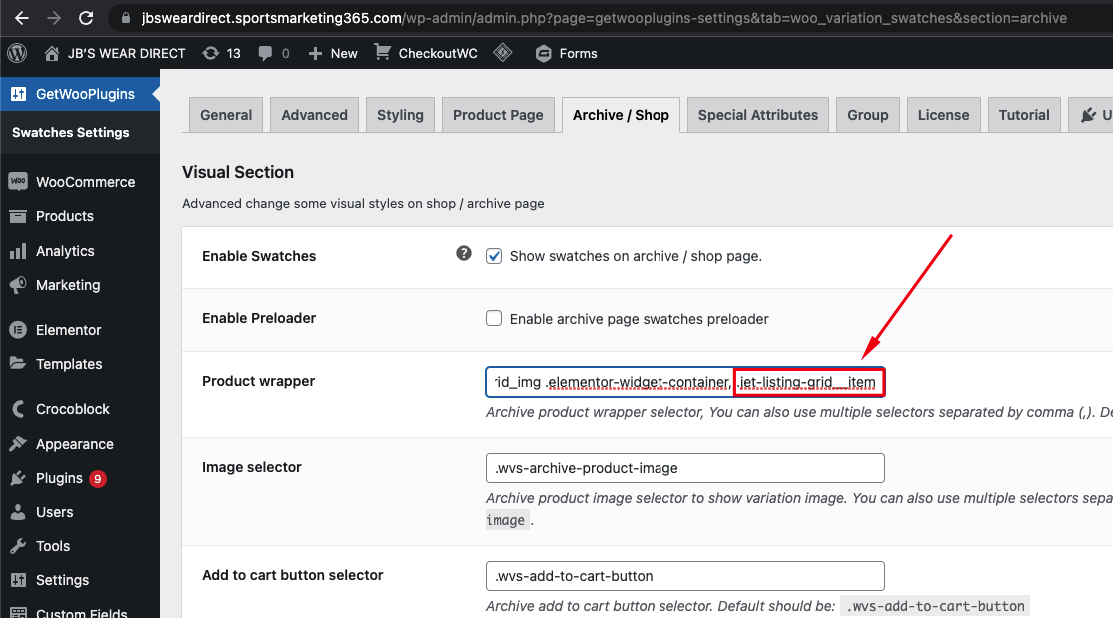
Task: Click help question mark beside Enable Swatches
Action: pyautogui.click(x=464, y=253)
